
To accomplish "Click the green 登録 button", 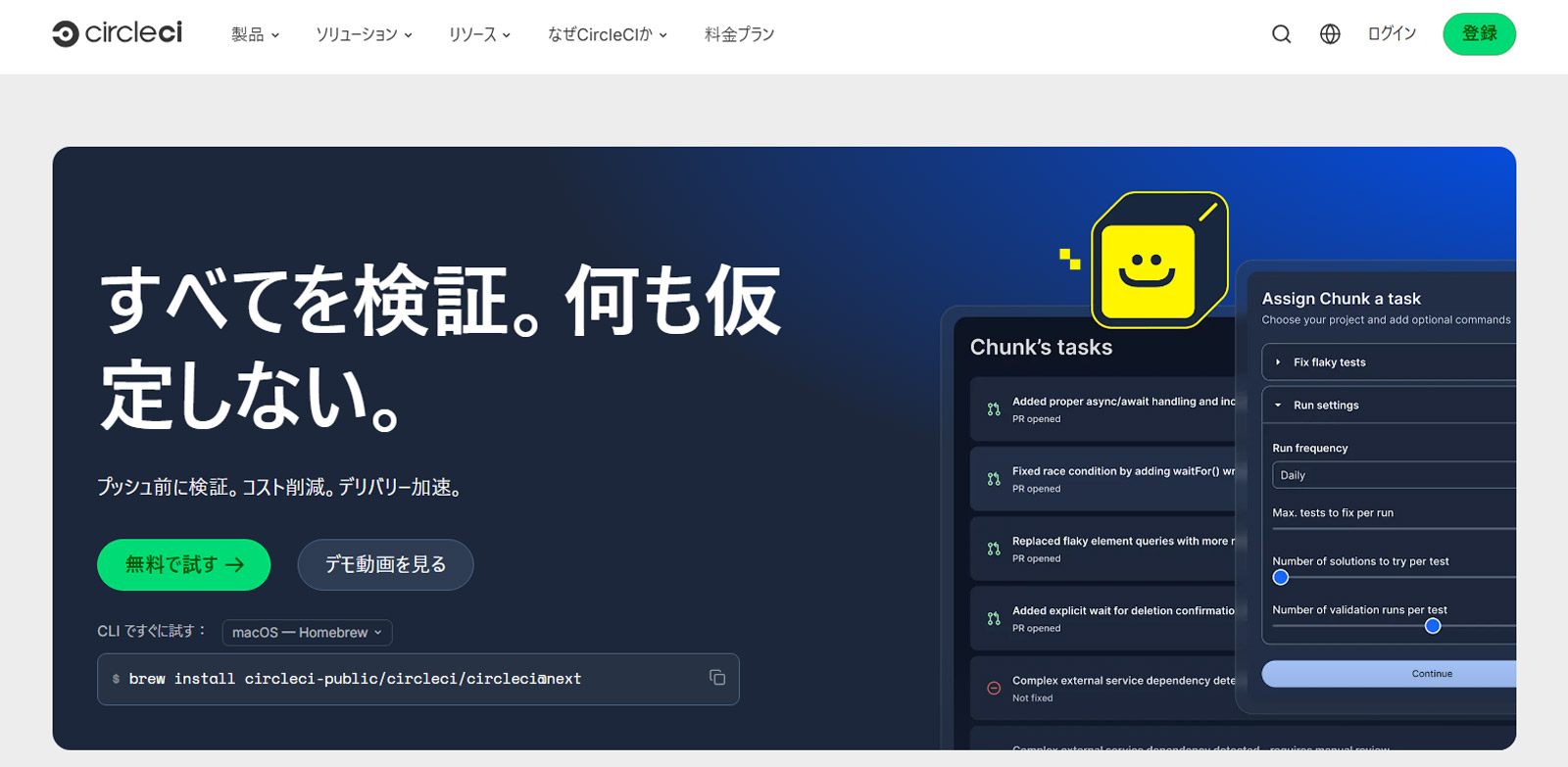I will (x=1479, y=34).
